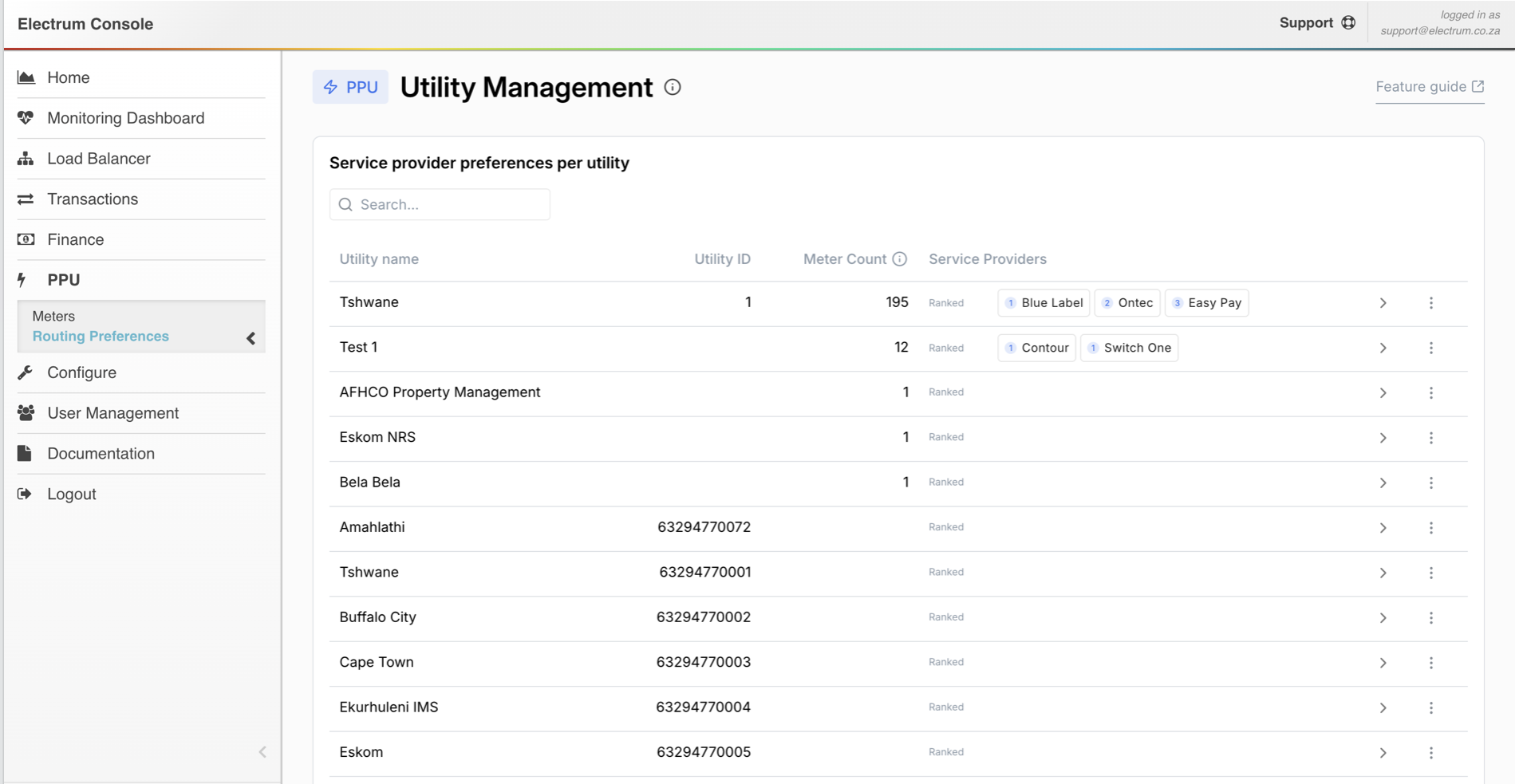Expand the Bela Bela row chevron
The image size is (1515, 784).
tap(1383, 483)
